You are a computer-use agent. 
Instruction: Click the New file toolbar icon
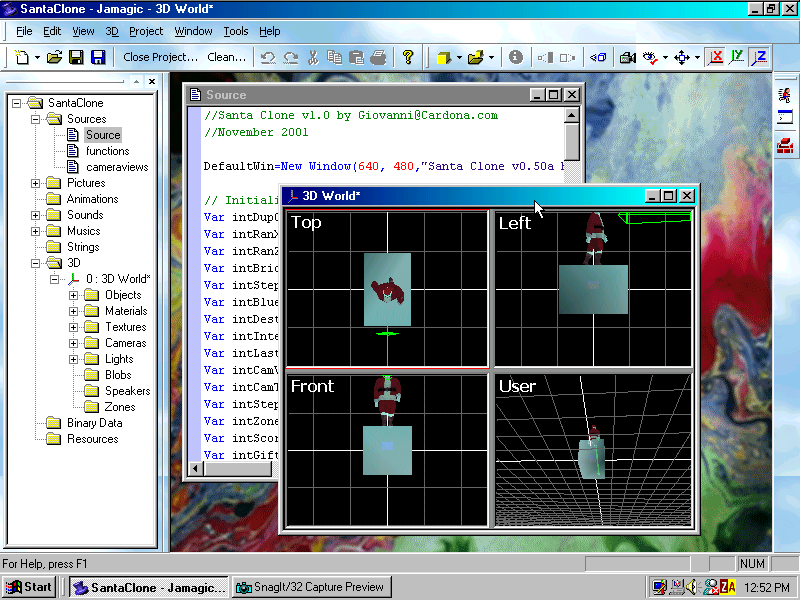[21, 57]
